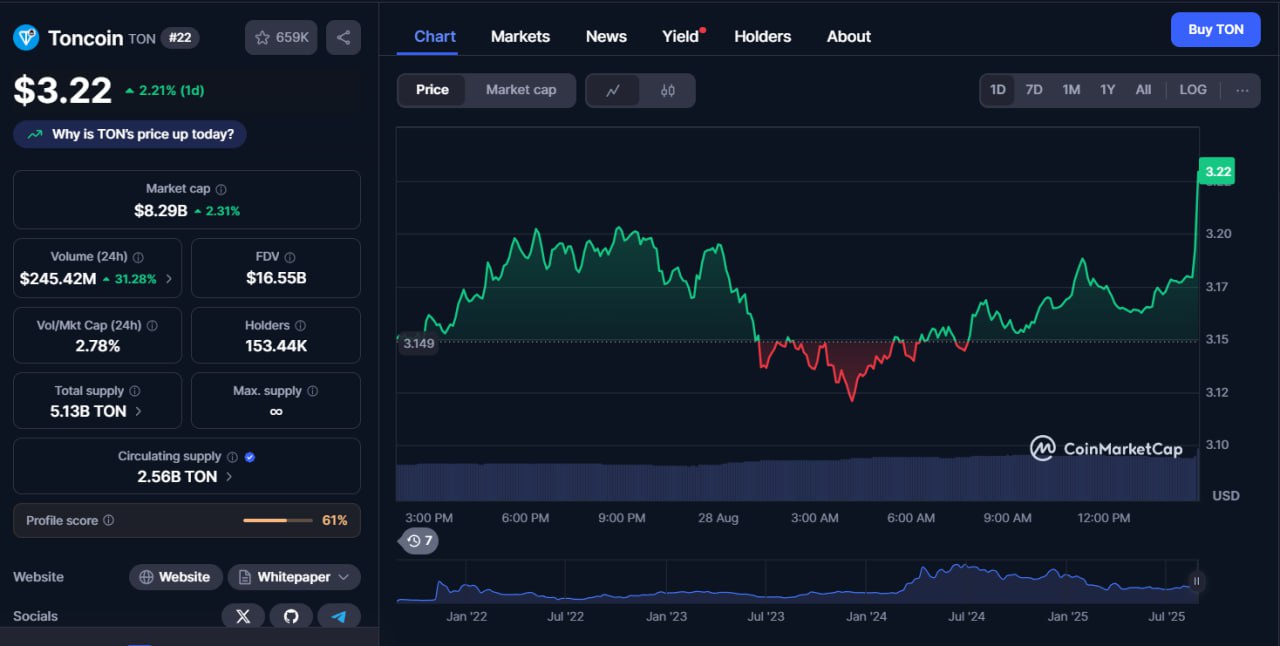Image resolution: width=1280 pixels, height=646 pixels.
Task: Open the Vol/Mkt Cap (24h) info icon
Action: coord(151,325)
